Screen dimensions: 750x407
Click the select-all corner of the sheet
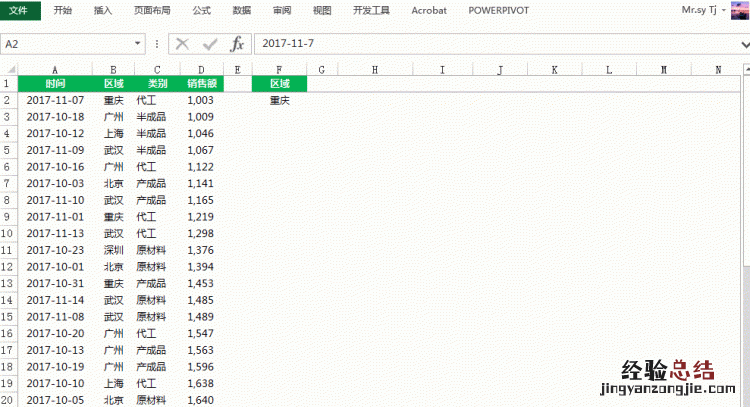point(8,69)
